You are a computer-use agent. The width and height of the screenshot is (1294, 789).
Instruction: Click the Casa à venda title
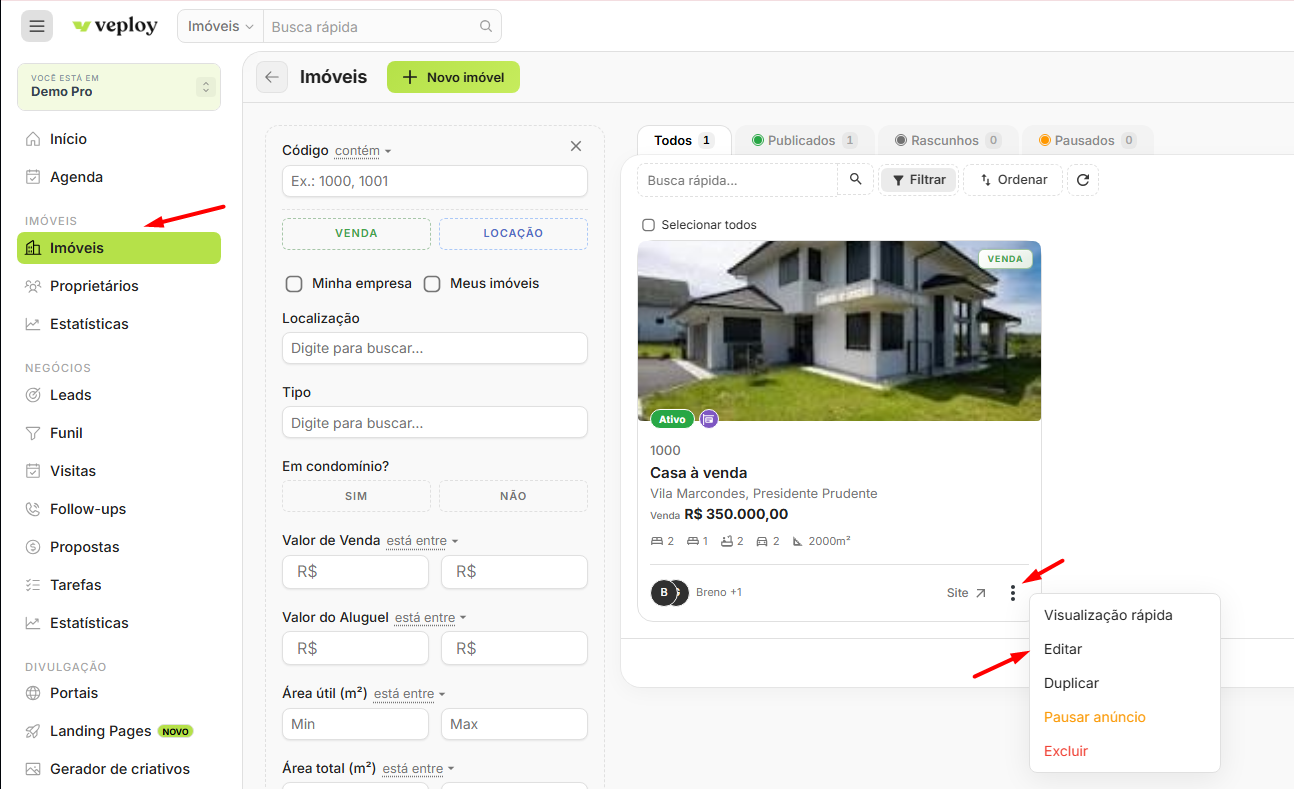coord(699,473)
